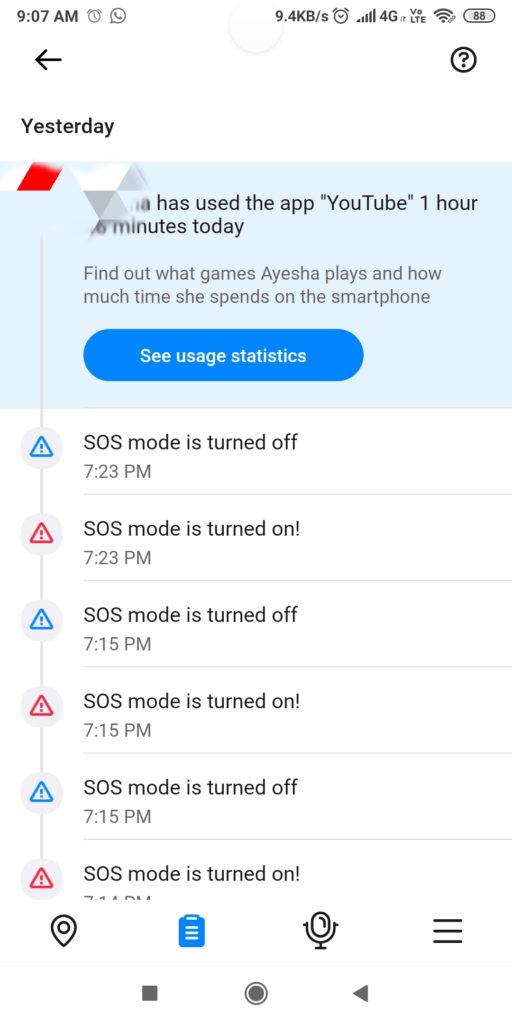Viewport: 512px width, 1024px height.
Task: Tap Android back triangle button
Action: (x=360, y=993)
